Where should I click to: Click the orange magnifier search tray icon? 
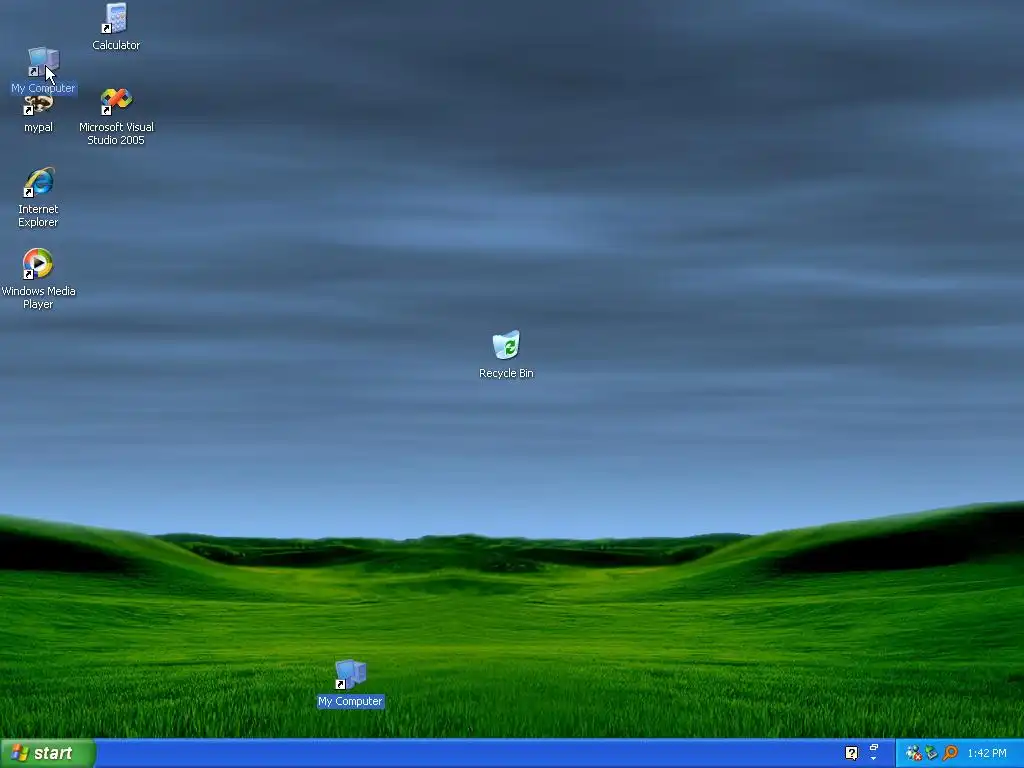pos(950,753)
